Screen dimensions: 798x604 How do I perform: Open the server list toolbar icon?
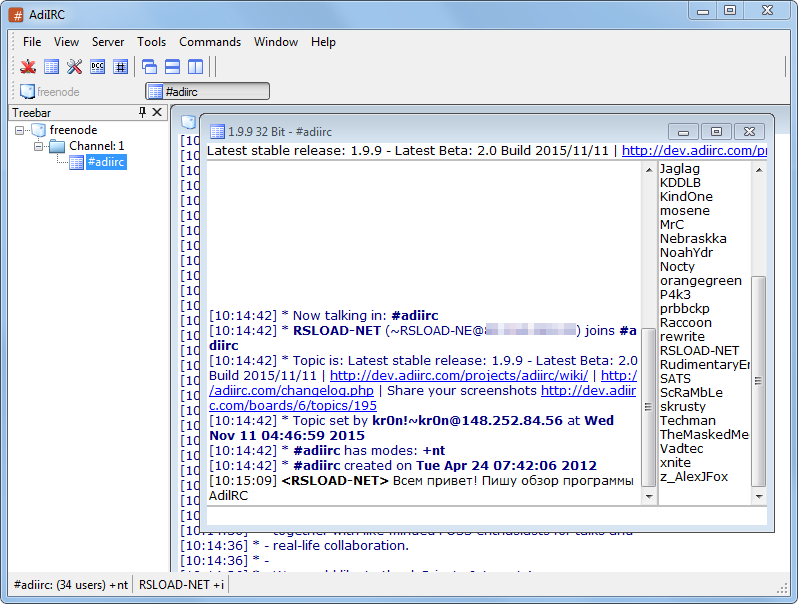[51, 67]
